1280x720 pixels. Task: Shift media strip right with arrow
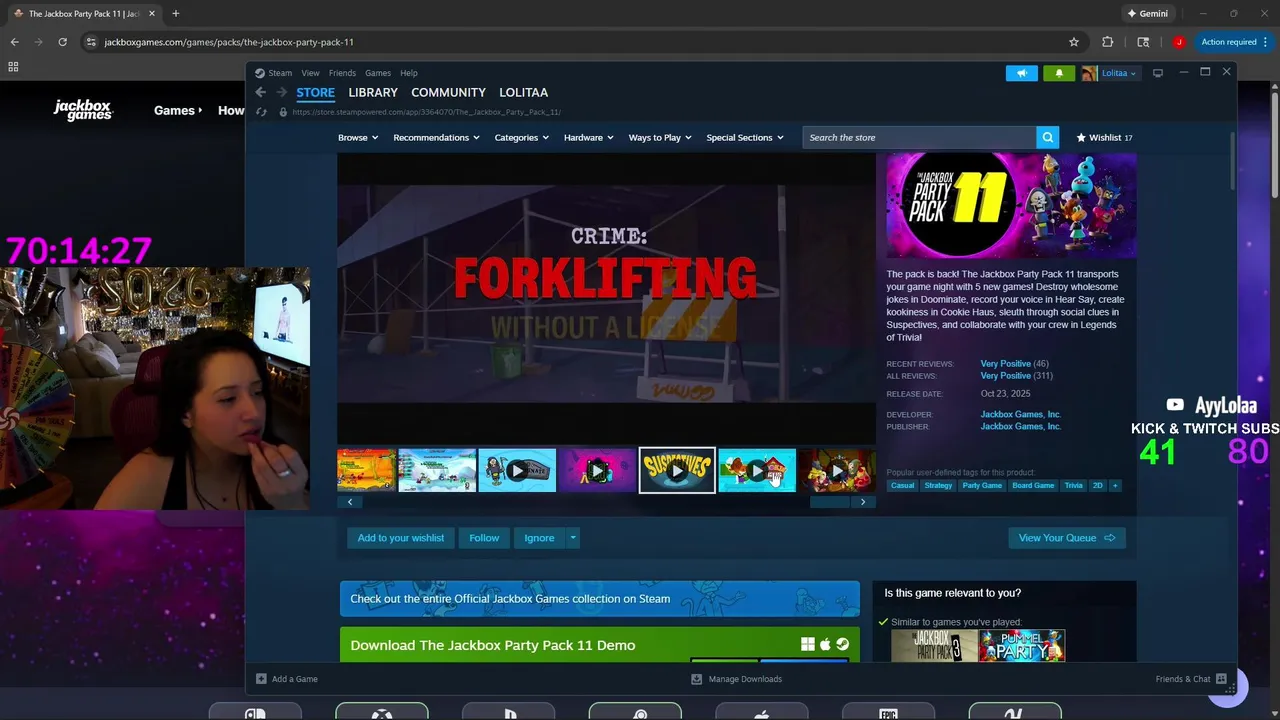pos(863,502)
